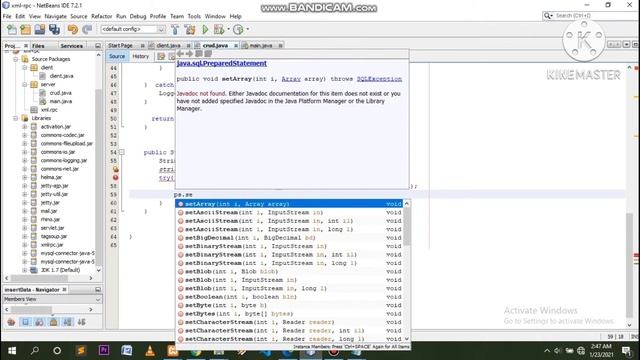Viewport: 640px width, 360px height.
Task: Select xmlrpc.jar in the Libraries
Action: 52,245
